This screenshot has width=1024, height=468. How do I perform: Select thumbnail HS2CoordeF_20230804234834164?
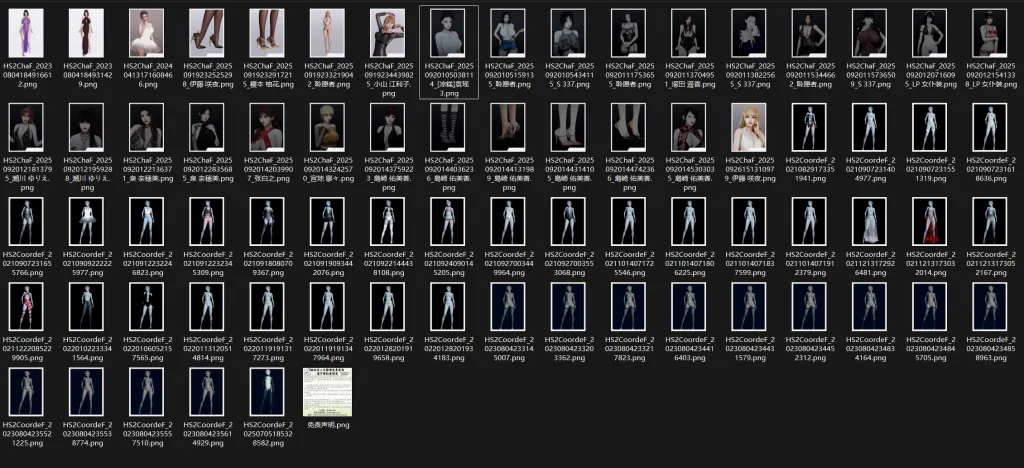[x=869, y=306]
